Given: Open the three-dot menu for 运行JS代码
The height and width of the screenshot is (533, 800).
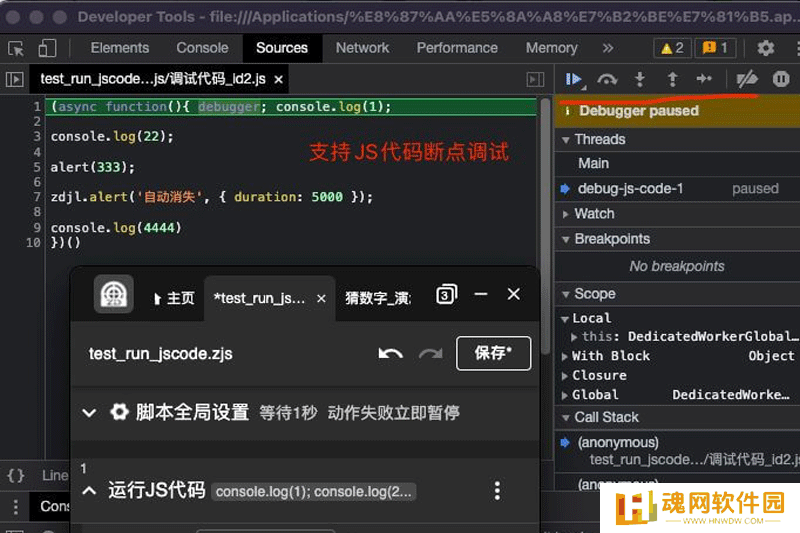Looking at the screenshot, I should point(497,490).
